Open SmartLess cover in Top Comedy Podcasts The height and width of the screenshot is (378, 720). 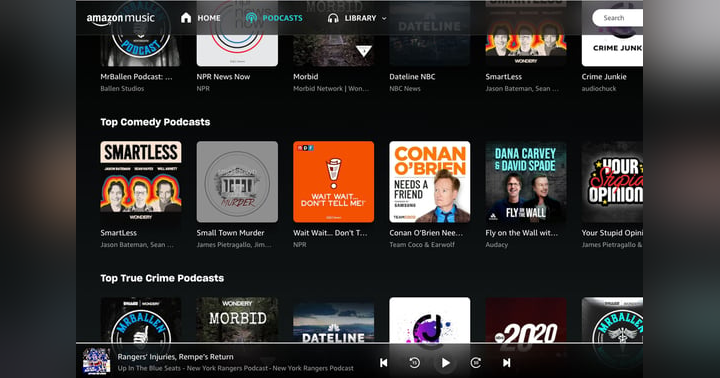tap(141, 182)
